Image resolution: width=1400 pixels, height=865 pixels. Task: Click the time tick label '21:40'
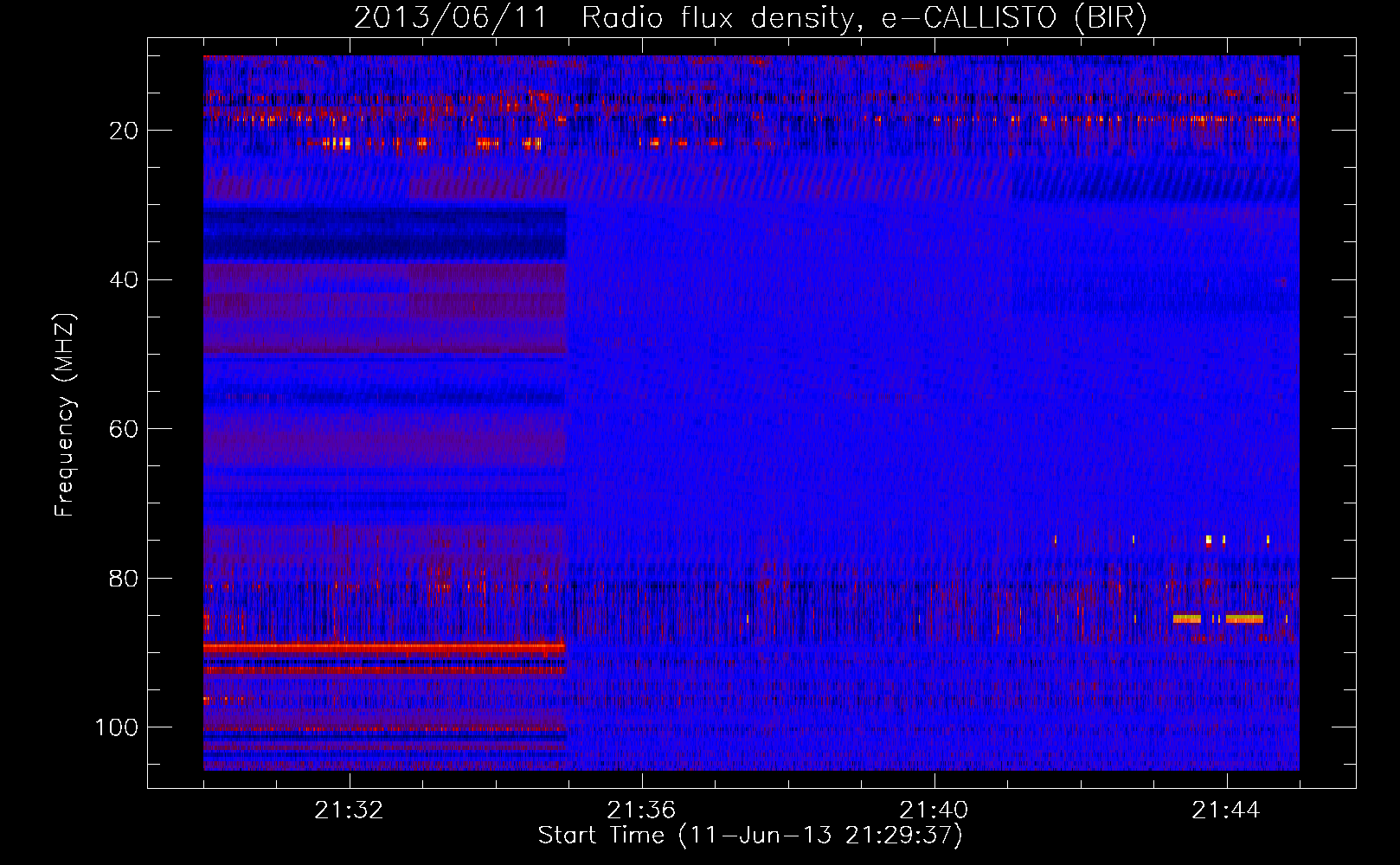coord(934,811)
